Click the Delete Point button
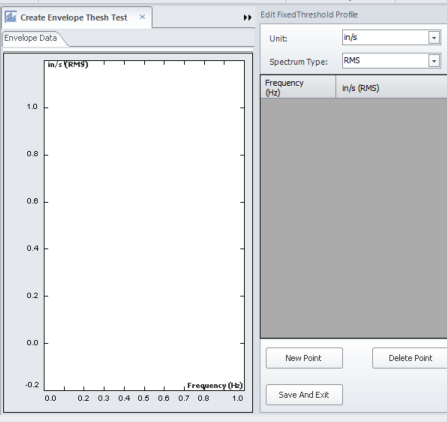The width and height of the screenshot is (447, 422). (410, 358)
